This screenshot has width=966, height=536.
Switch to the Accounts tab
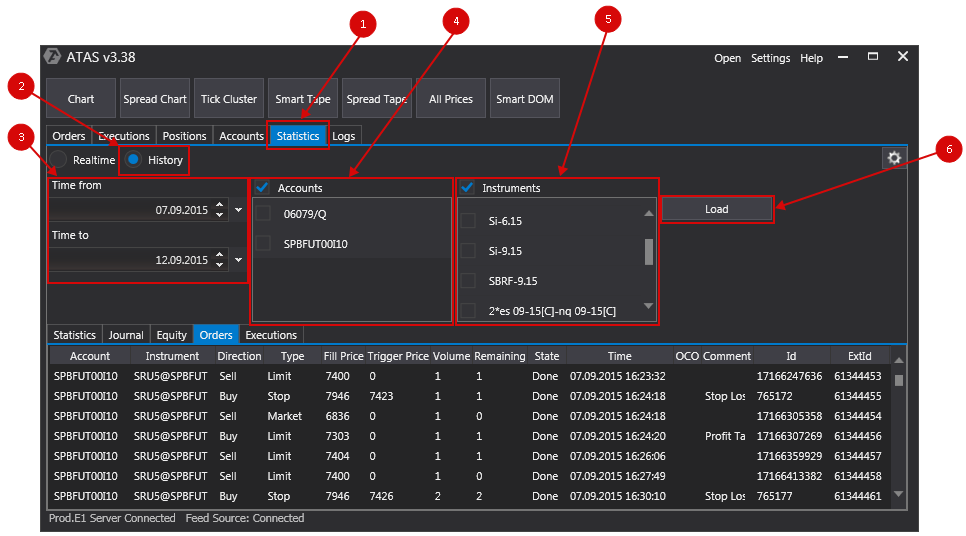pyautogui.click(x=242, y=136)
